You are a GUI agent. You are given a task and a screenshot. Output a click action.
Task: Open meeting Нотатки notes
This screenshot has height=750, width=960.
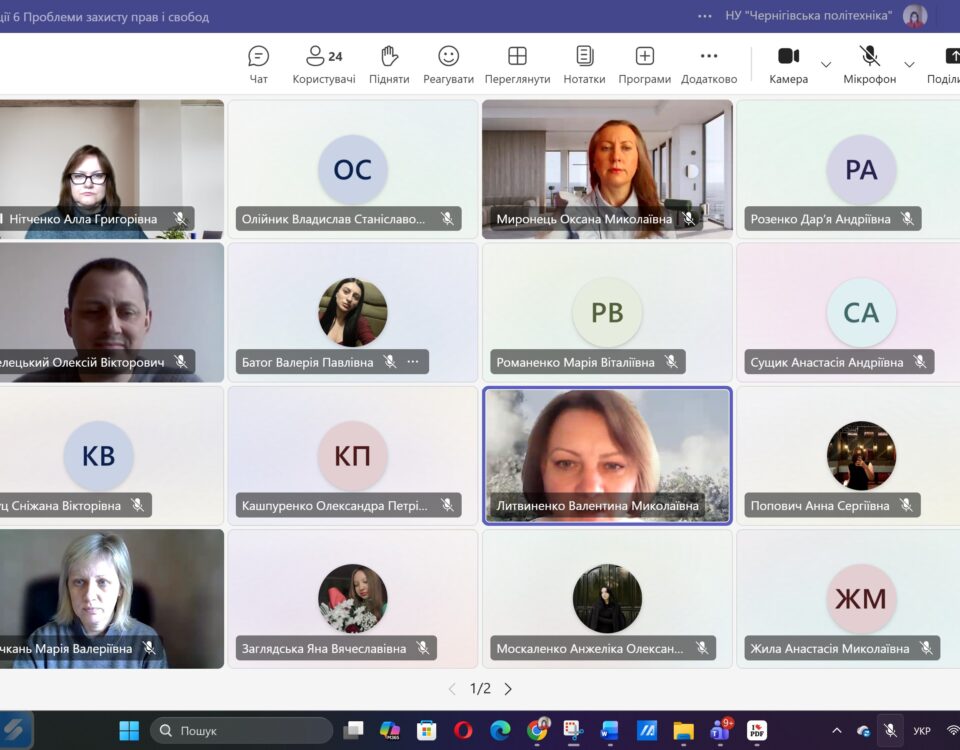point(584,65)
